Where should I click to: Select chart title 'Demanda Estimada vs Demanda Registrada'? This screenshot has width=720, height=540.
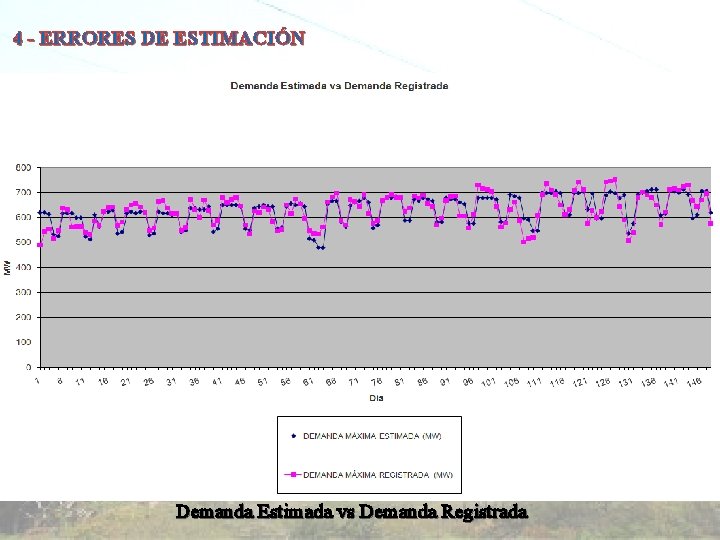tap(339, 86)
